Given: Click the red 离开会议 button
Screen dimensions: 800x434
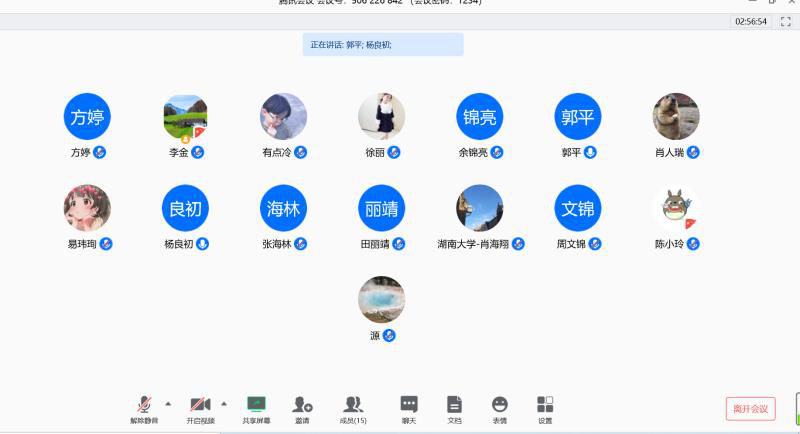Looking at the screenshot, I should 750,408.
